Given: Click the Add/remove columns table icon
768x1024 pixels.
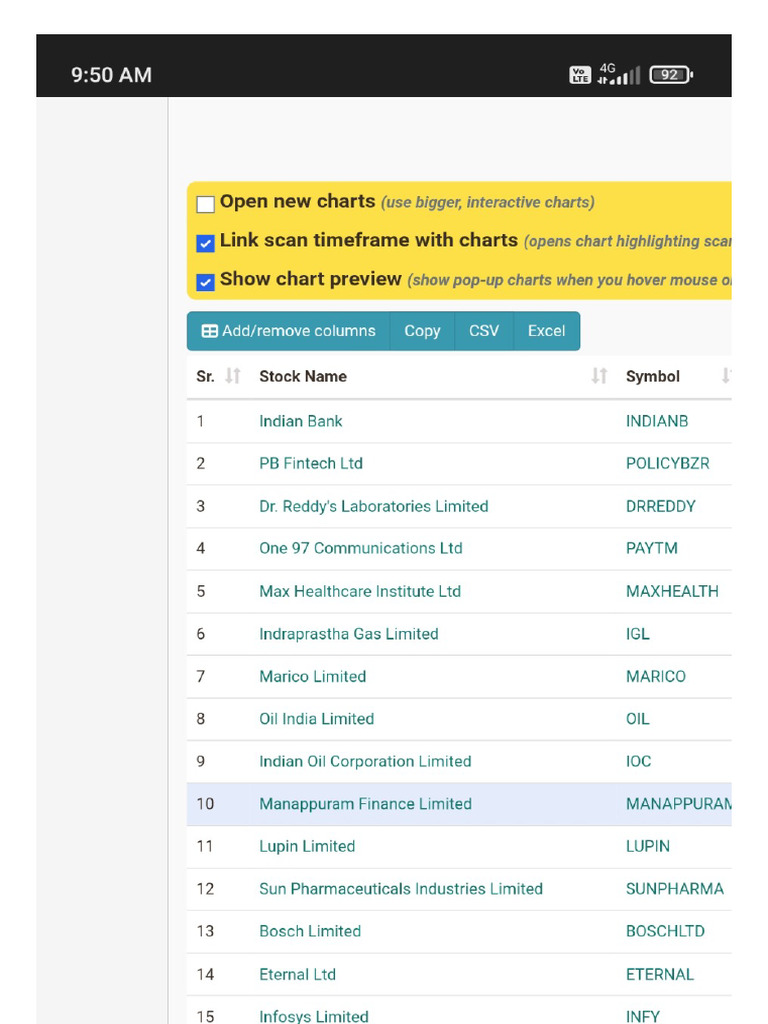Looking at the screenshot, I should [x=210, y=331].
